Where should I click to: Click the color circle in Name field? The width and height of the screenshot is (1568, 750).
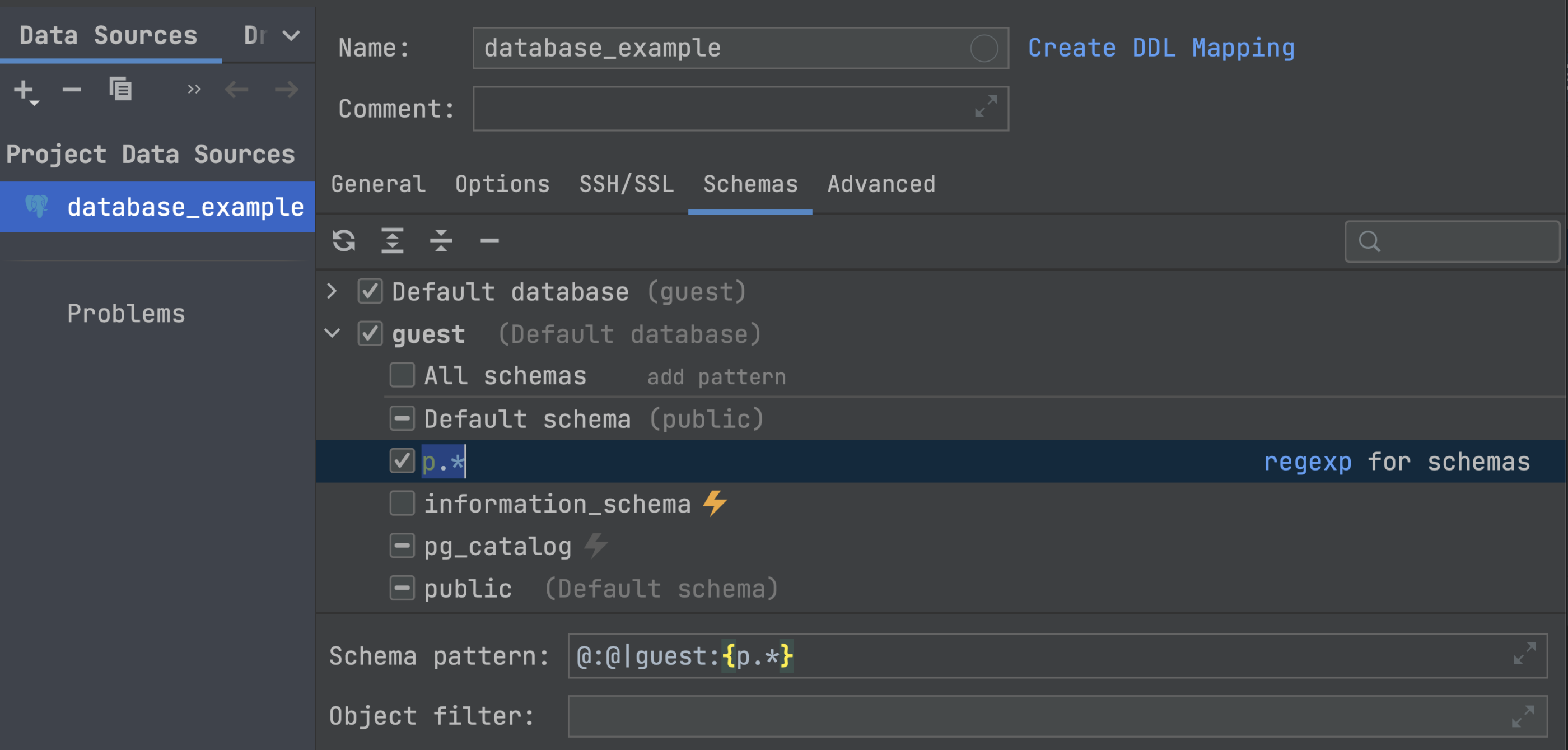pyautogui.click(x=984, y=48)
